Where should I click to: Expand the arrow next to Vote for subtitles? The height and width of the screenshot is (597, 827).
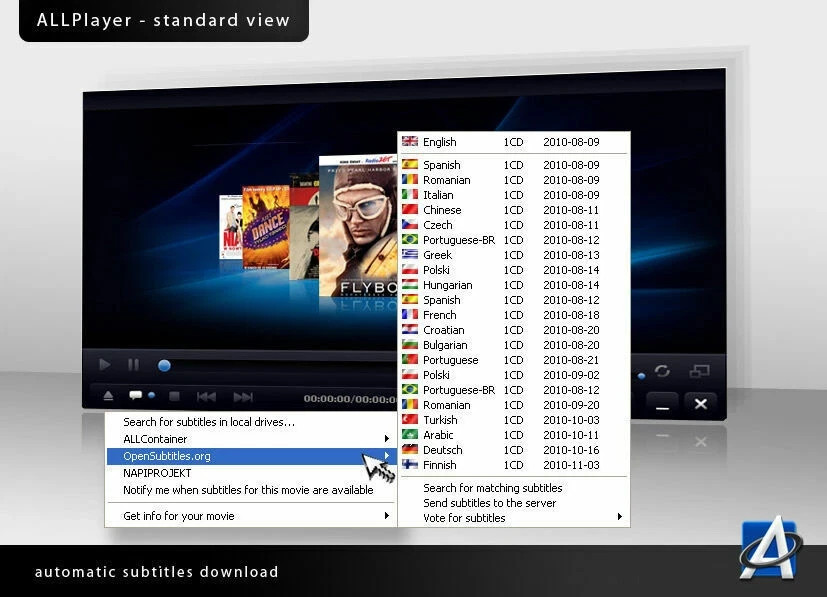[x=620, y=517]
